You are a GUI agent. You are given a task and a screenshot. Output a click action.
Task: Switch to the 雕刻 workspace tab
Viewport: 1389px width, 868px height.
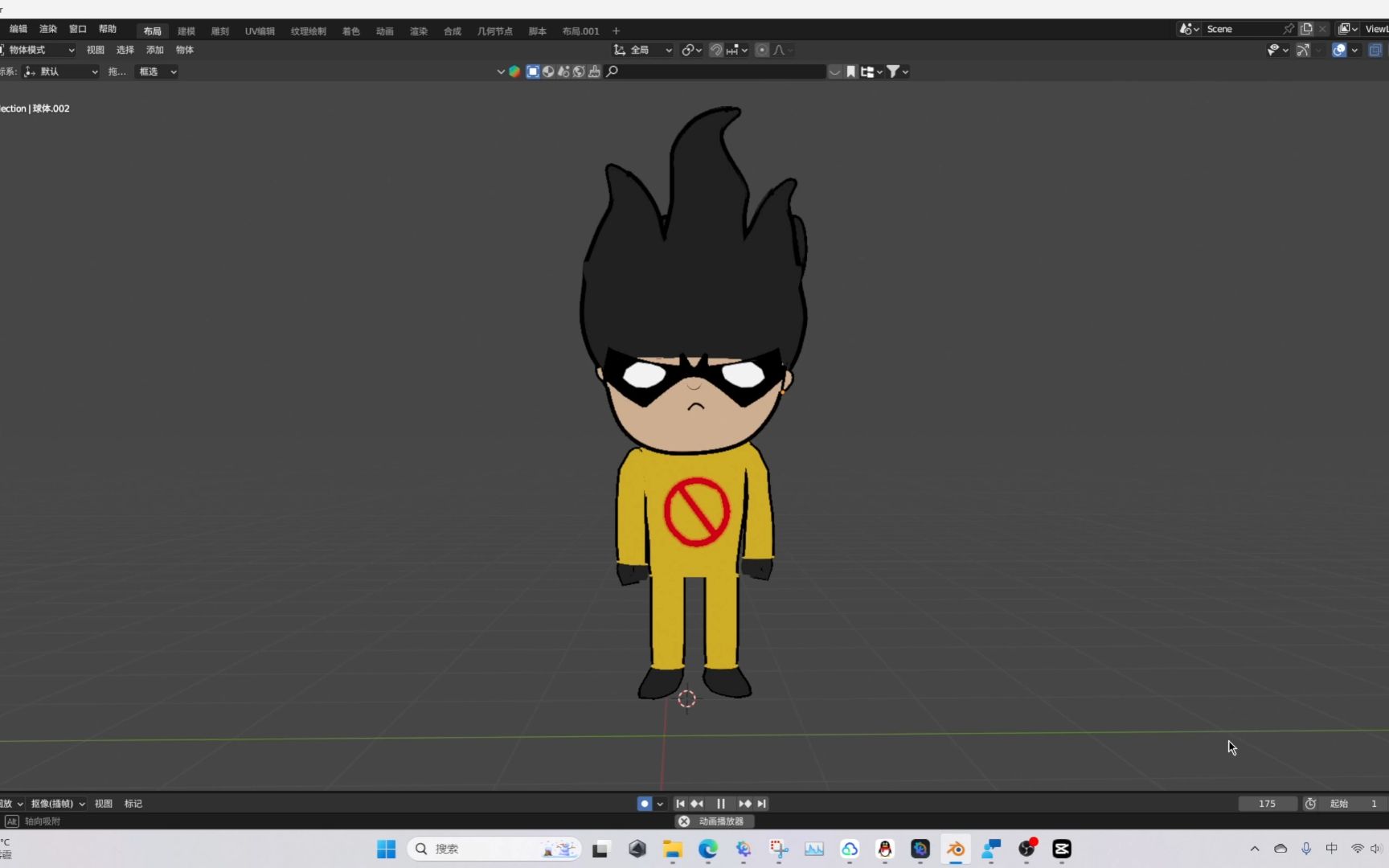click(x=220, y=31)
